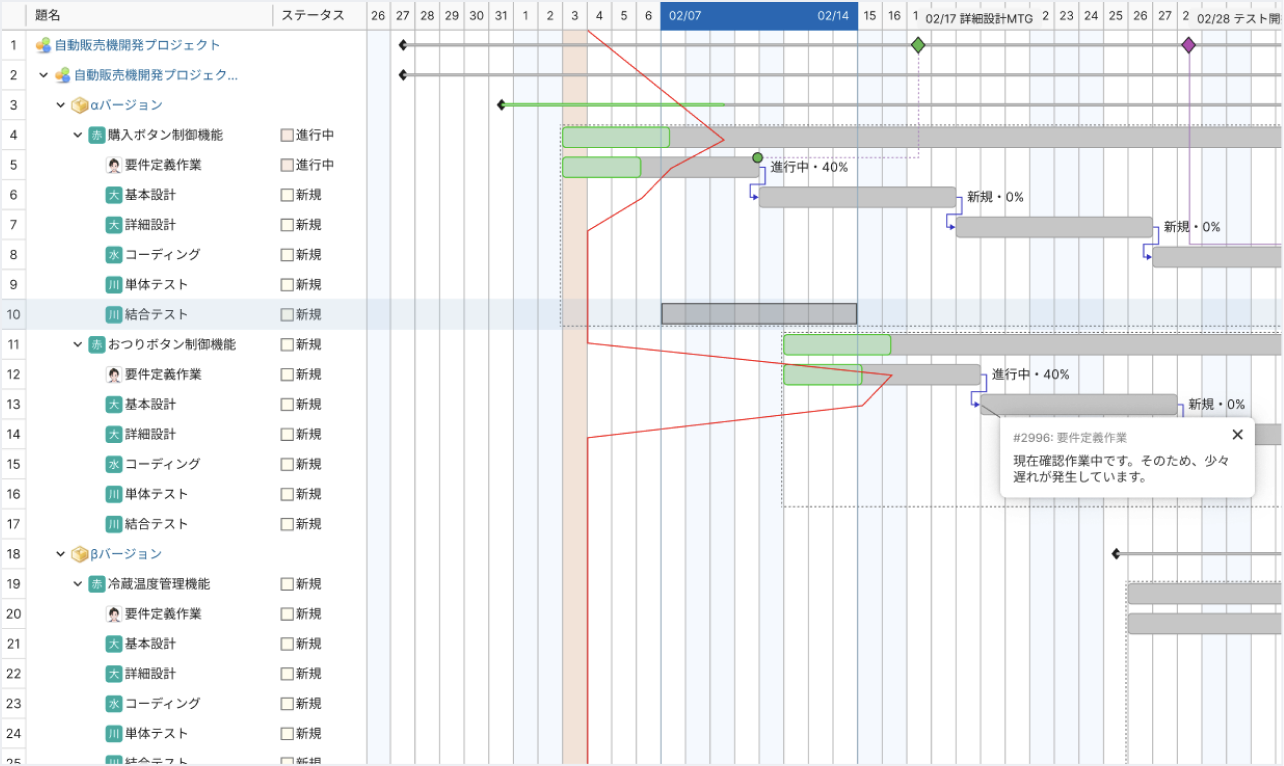Close the #2996 要件定義作業 tooltip popup
1284x766 pixels.
(x=1237, y=434)
